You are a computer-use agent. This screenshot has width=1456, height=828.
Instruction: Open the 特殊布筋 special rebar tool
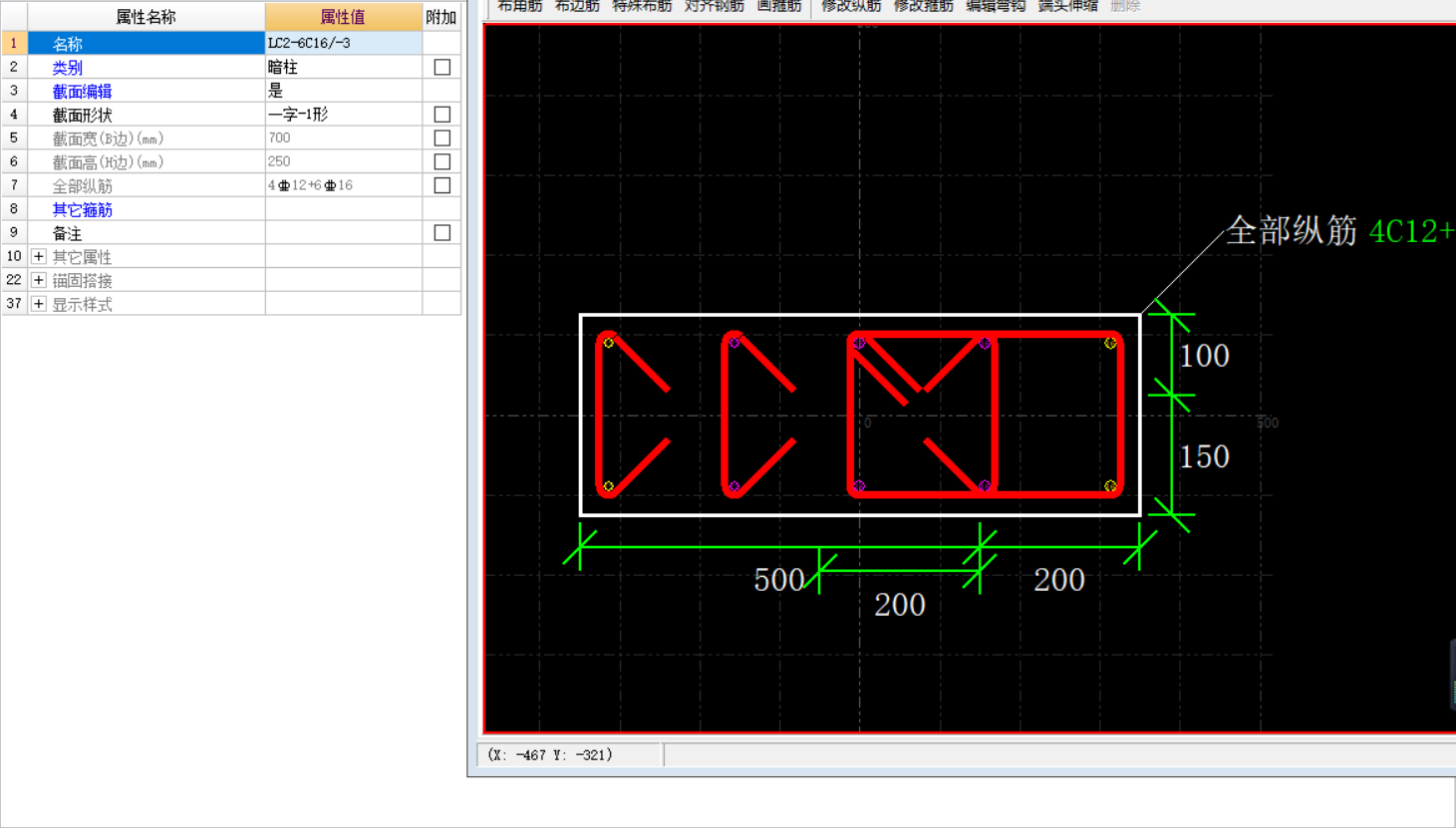pyautogui.click(x=642, y=6)
